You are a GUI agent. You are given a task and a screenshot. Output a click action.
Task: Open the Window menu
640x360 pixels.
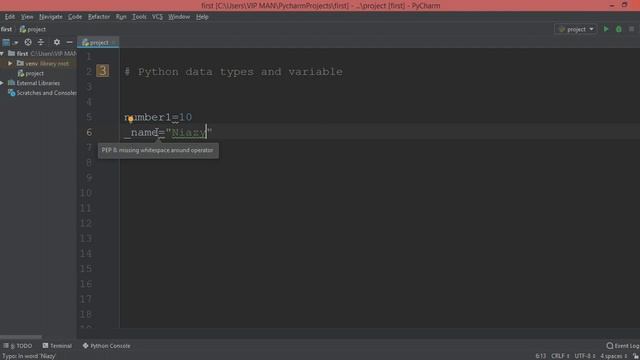[179, 17]
